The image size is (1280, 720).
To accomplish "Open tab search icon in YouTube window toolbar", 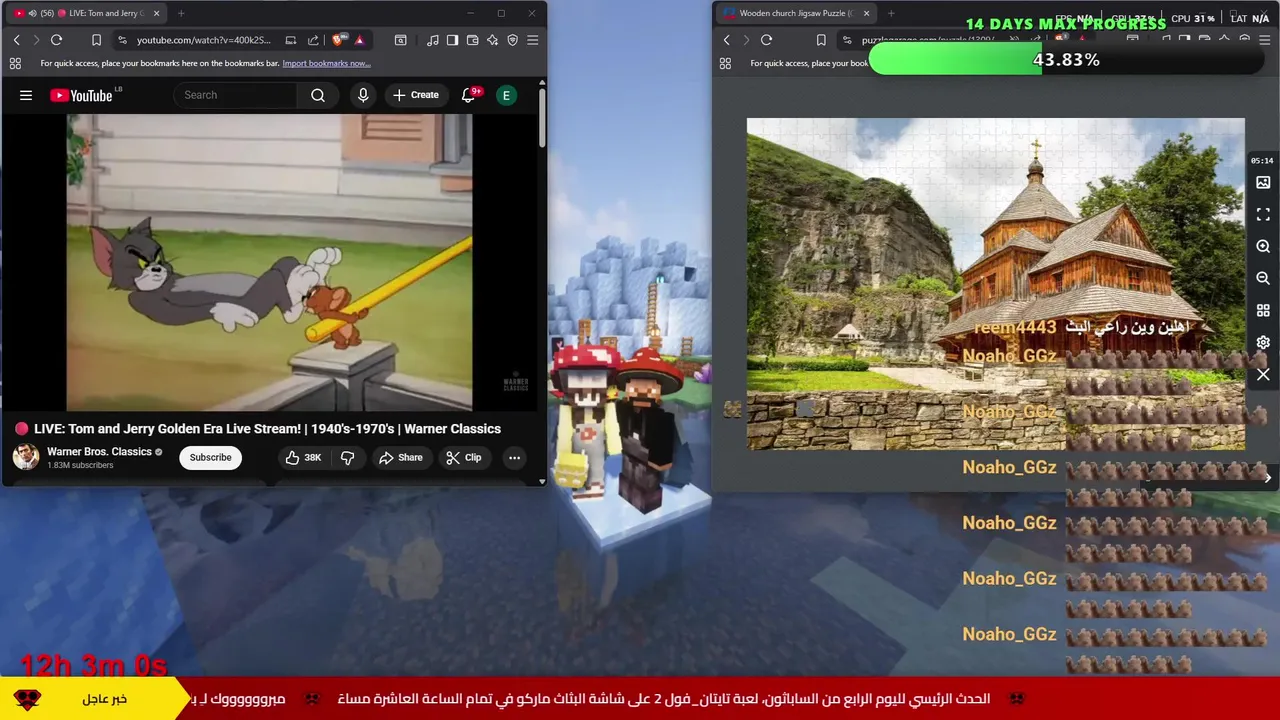I will pos(400,40).
